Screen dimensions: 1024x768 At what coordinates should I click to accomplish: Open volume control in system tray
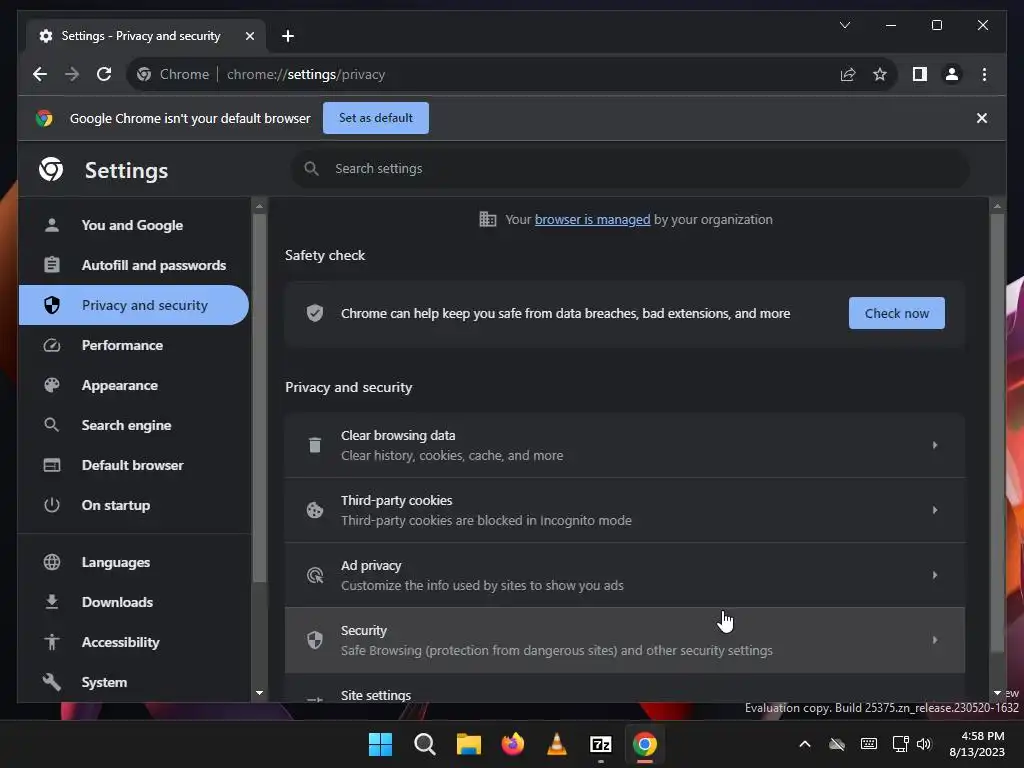923,744
